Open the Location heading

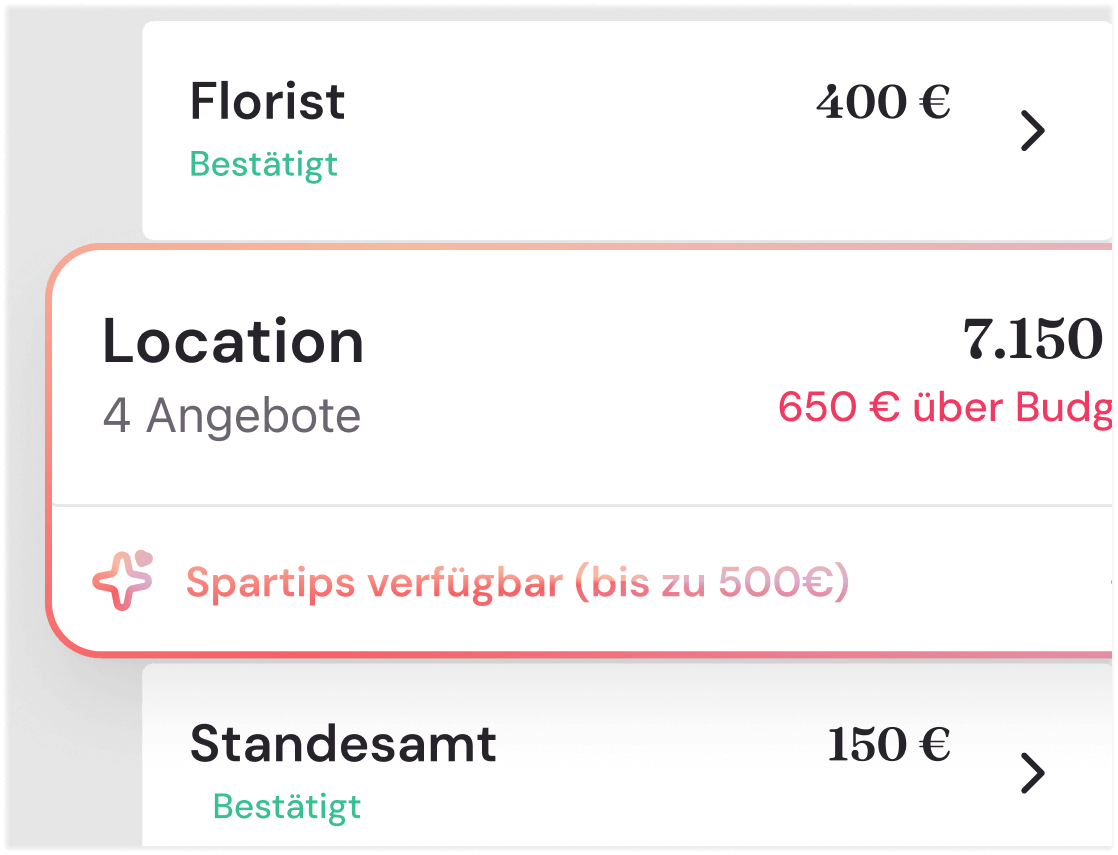(x=233, y=341)
